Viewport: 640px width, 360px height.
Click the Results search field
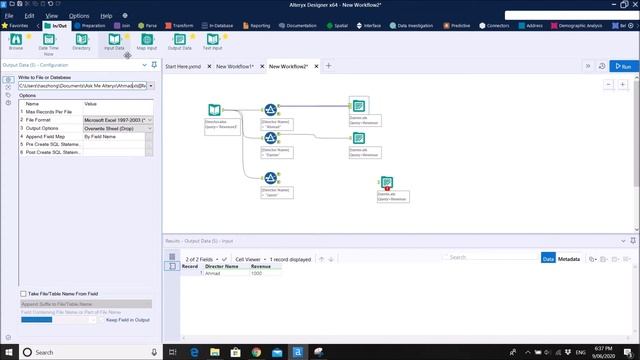coord(491,257)
